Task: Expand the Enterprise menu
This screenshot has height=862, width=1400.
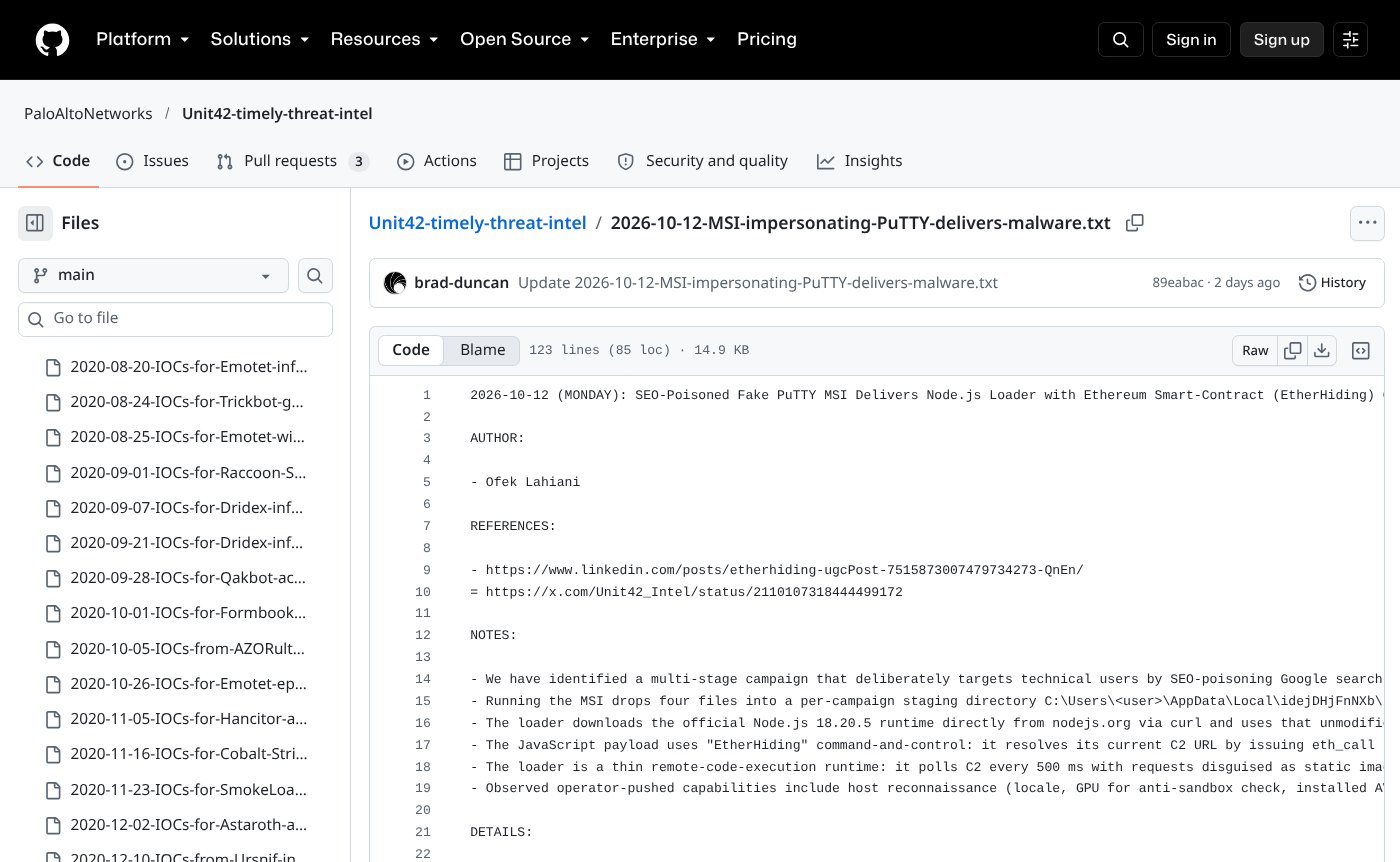Action: 663,40
